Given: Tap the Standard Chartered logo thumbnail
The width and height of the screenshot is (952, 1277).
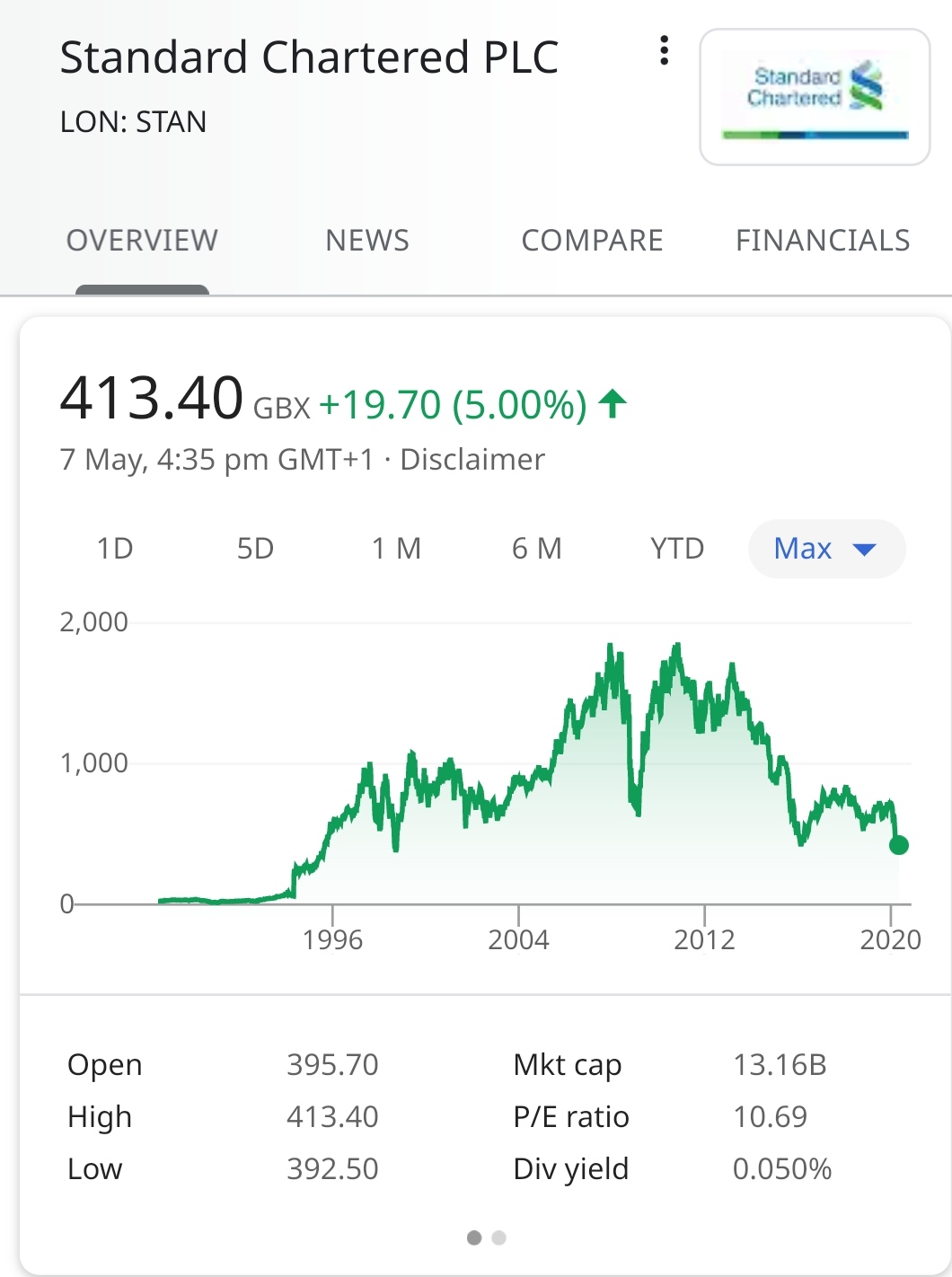Looking at the screenshot, I should coord(815,97).
